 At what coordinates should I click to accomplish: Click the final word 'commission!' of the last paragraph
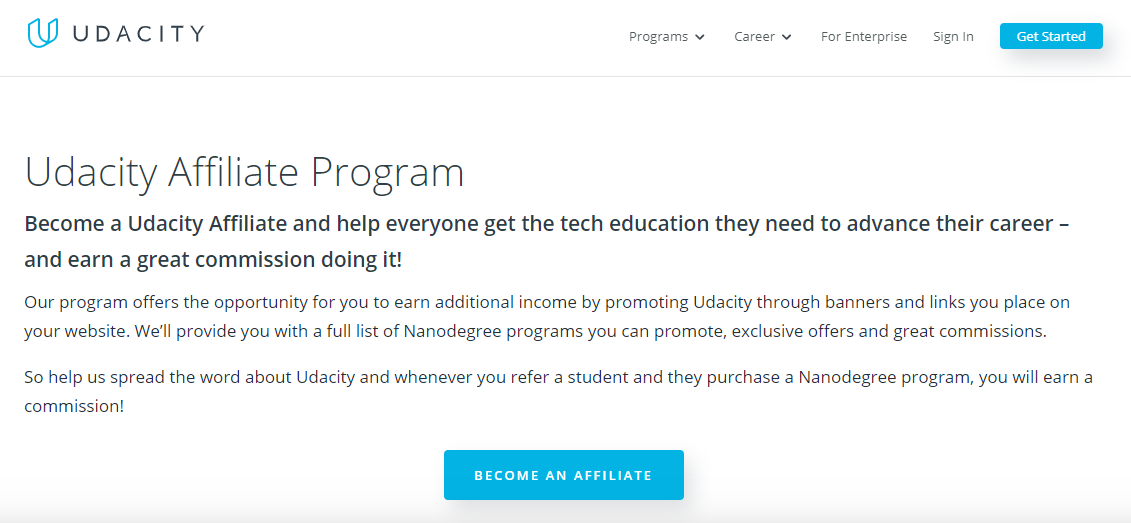tap(74, 407)
